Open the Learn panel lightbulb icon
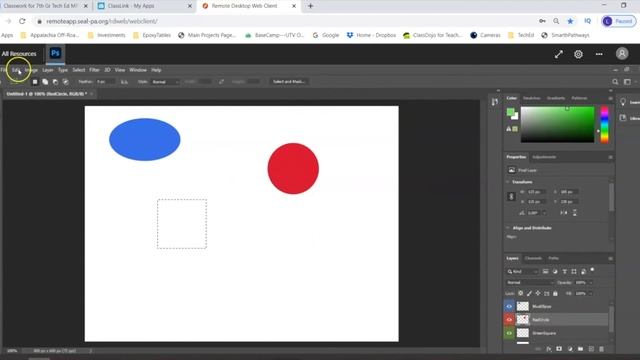This screenshot has width=640, height=360. (623, 102)
